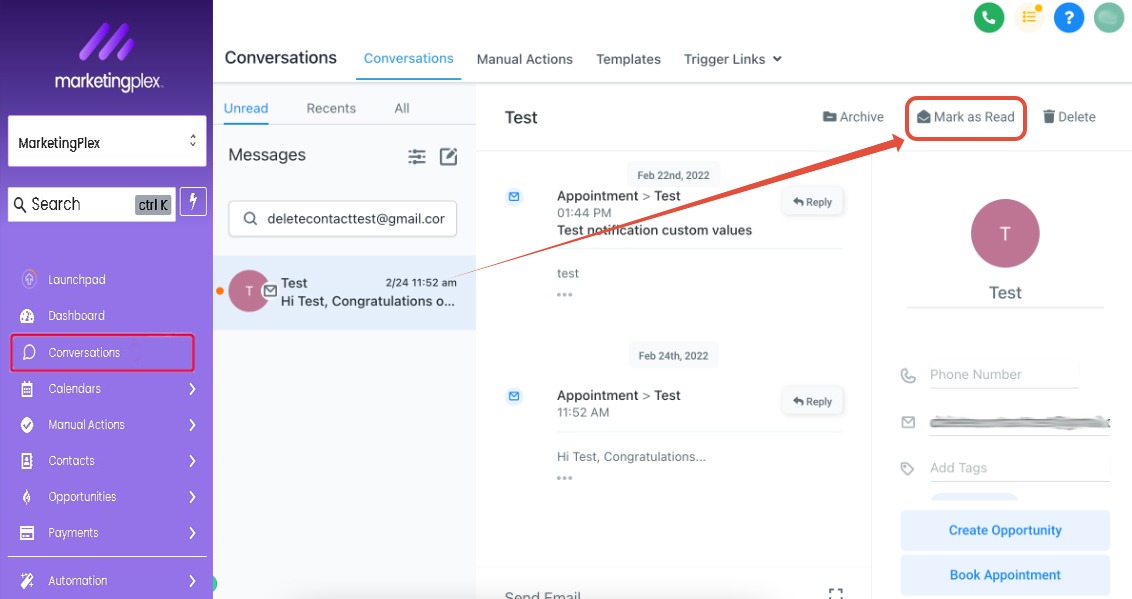Click search magnifier in messages search box

click(250, 219)
